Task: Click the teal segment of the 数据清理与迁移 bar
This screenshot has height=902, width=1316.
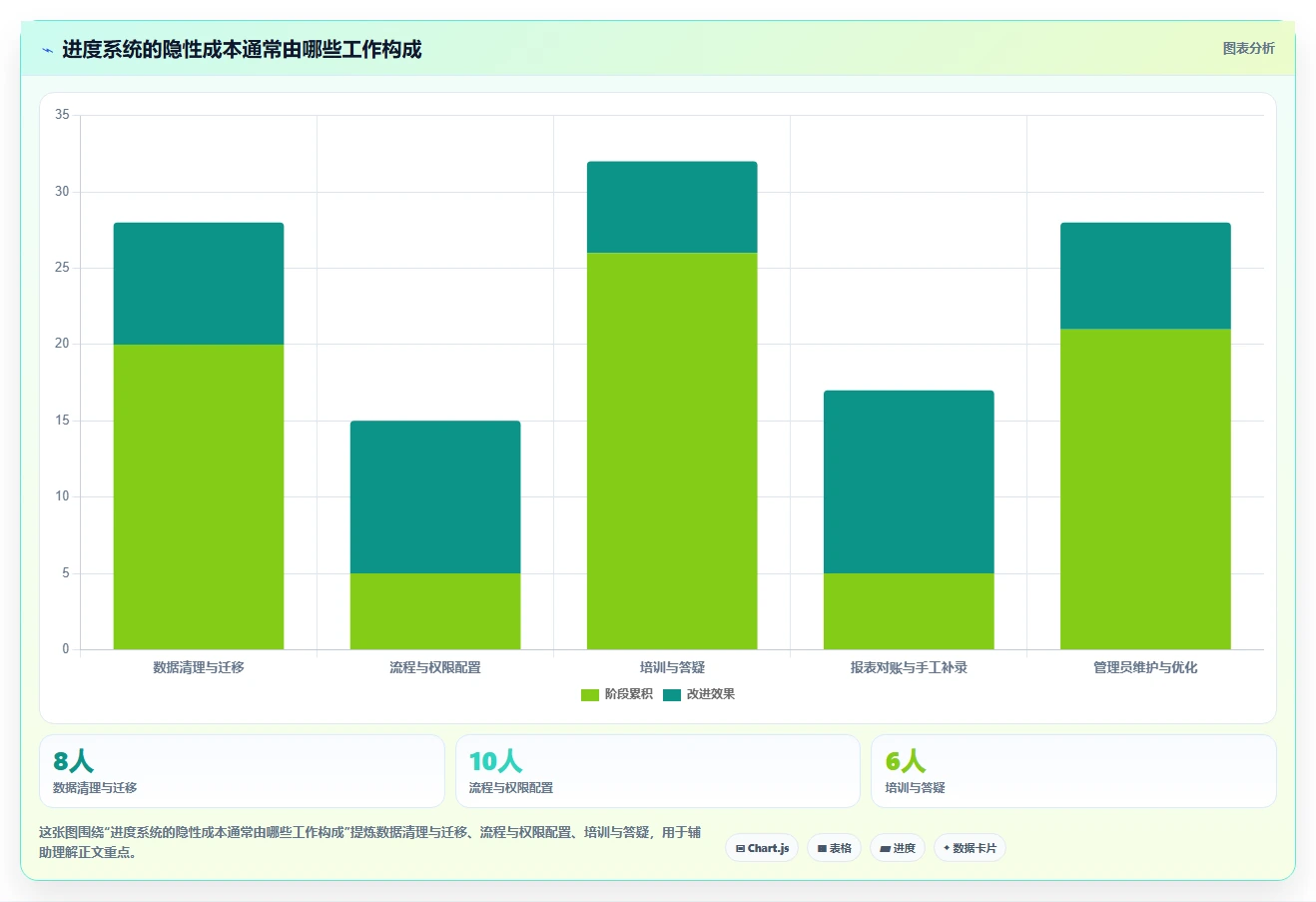Action: click(x=199, y=284)
